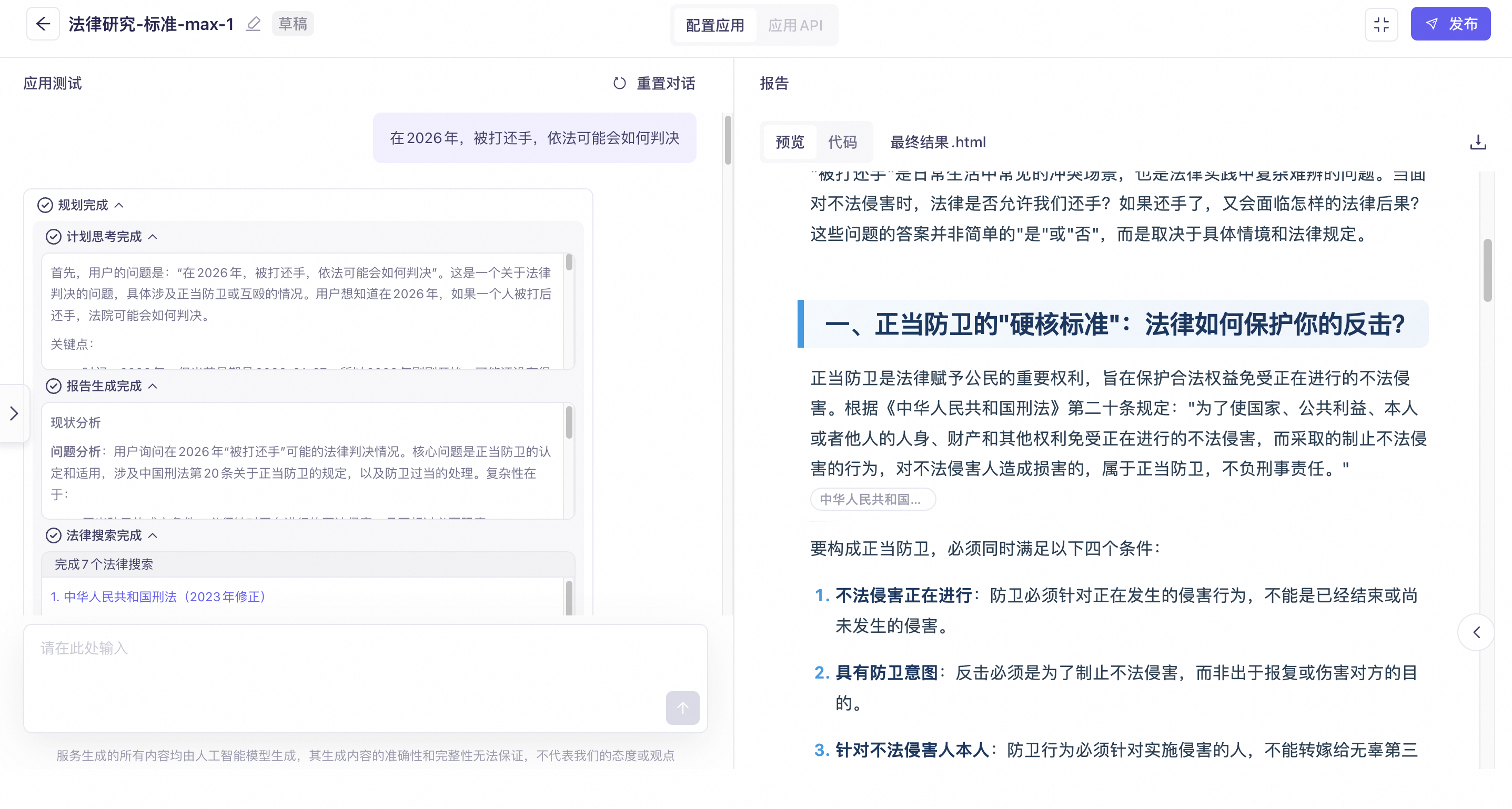Open the 中华人民共和国刑法 (2023年修正) link

pos(158,596)
